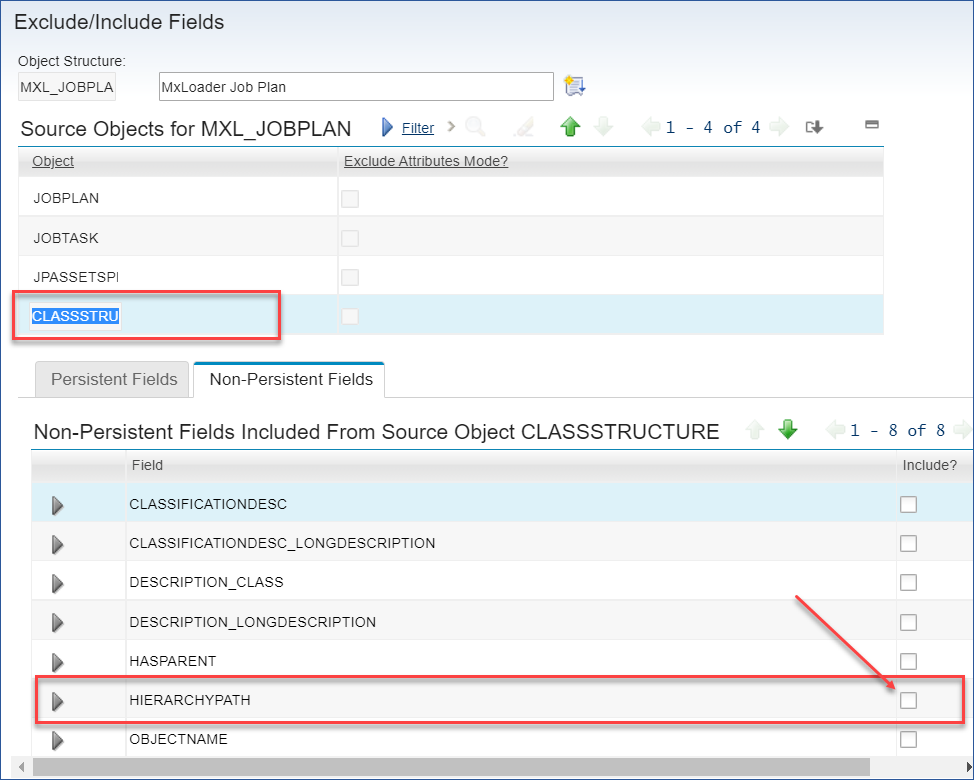This screenshot has height=780, width=974.
Task: Click the search magnifier icon in Source Objects
Action: coord(475,127)
